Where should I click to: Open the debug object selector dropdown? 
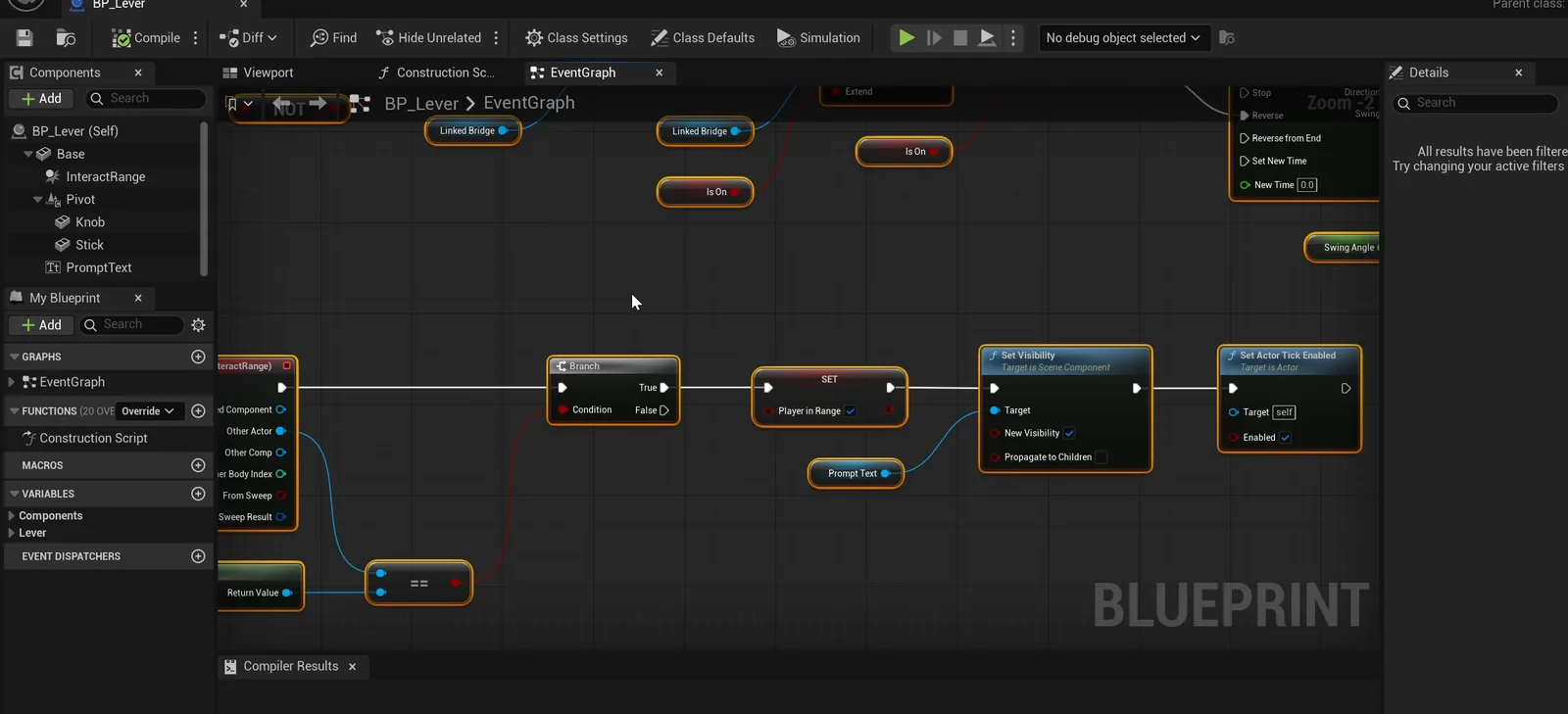(1123, 38)
